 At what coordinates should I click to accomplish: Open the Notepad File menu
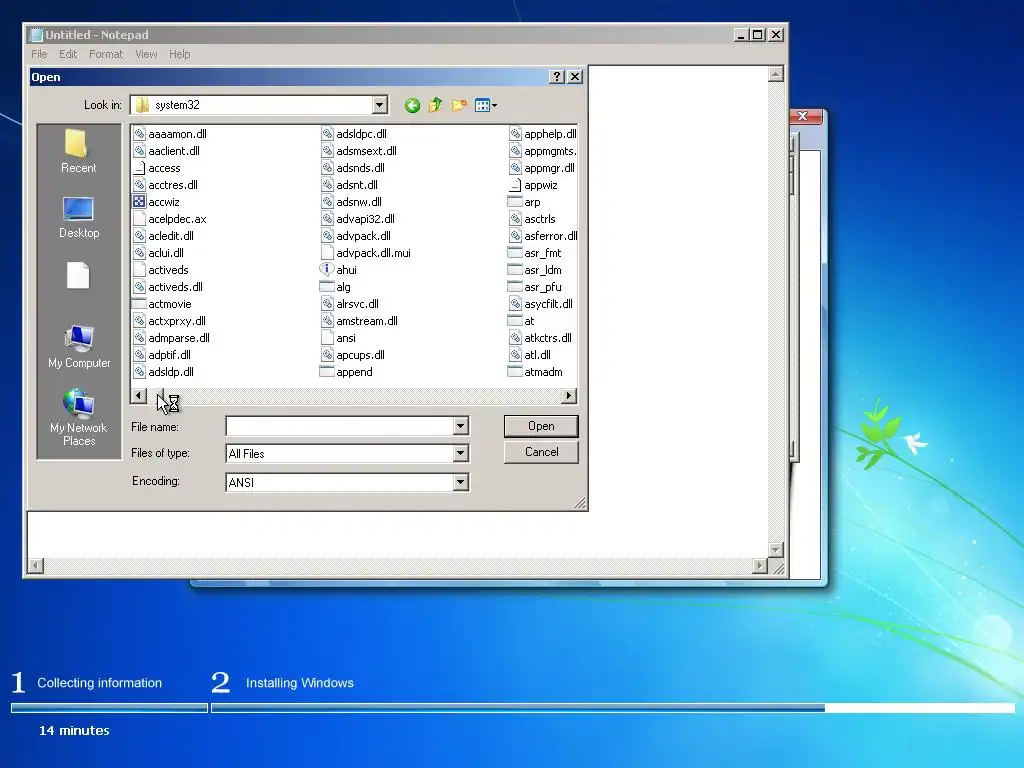point(39,54)
